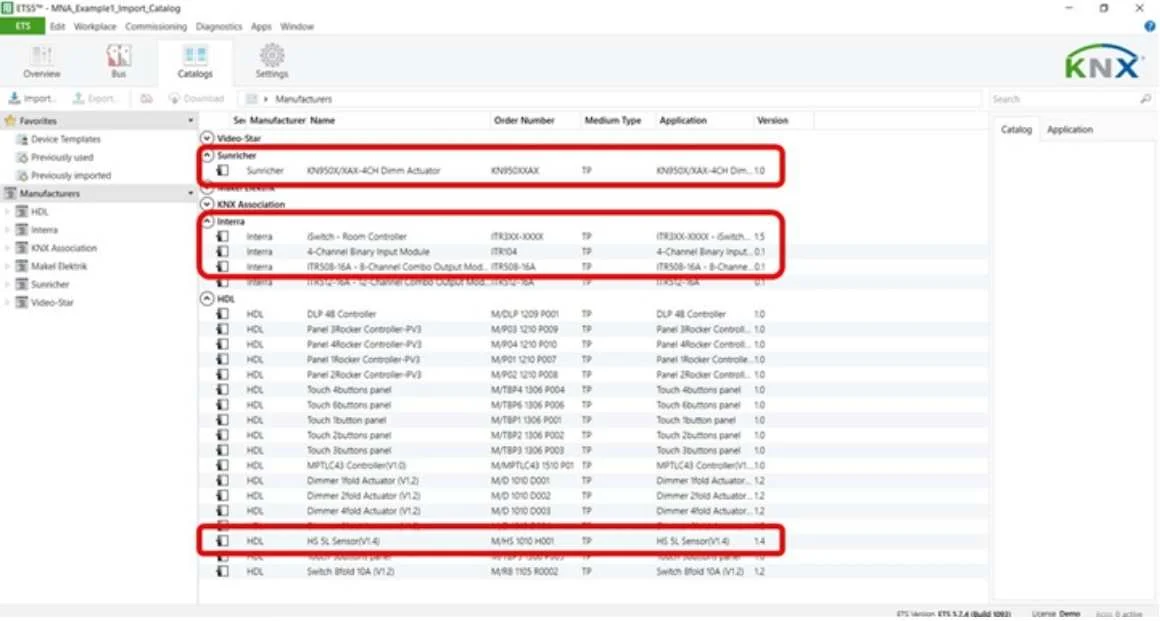The height and width of the screenshot is (621, 1160).
Task: Click the help question mark icon
Action: coord(1150,26)
